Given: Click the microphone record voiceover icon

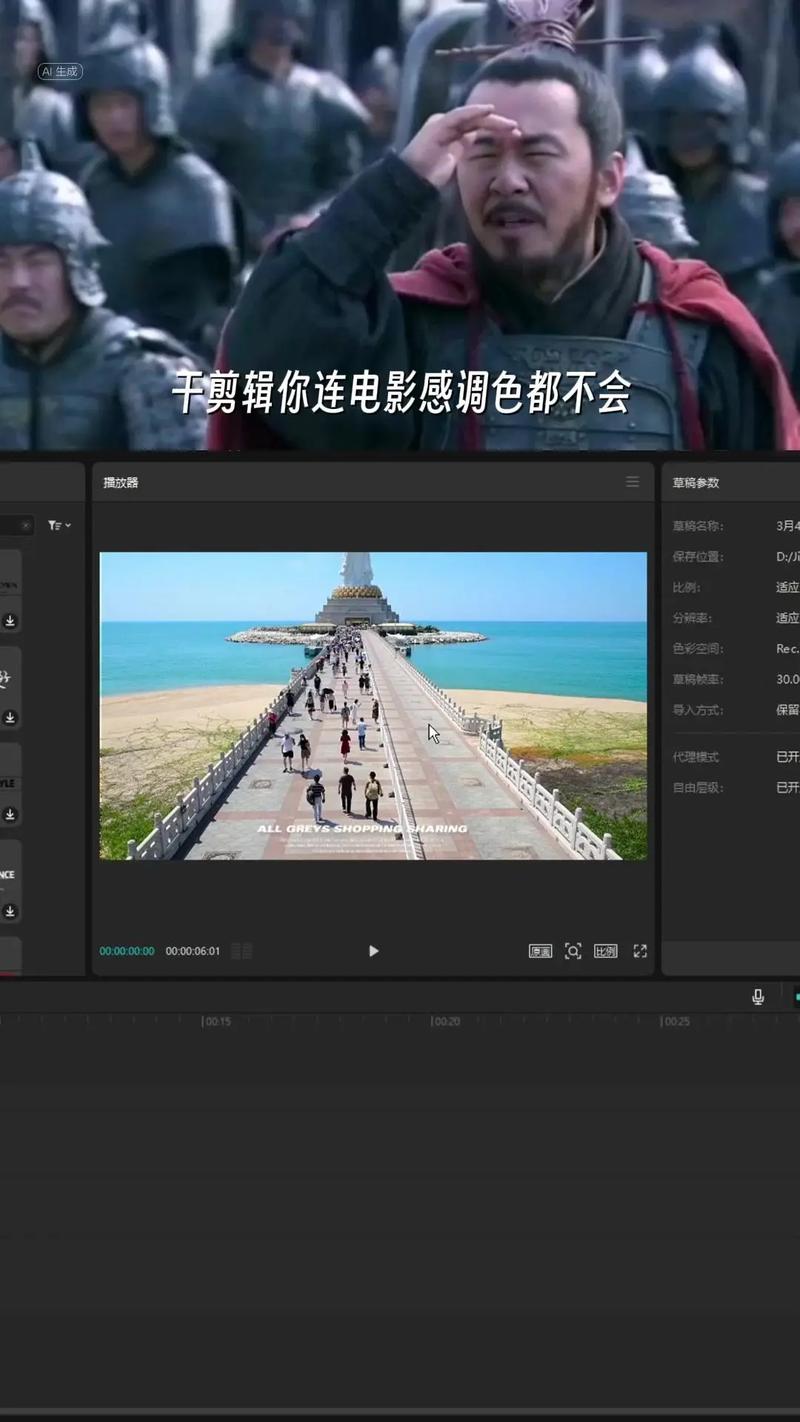Looking at the screenshot, I should pos(758,997).
